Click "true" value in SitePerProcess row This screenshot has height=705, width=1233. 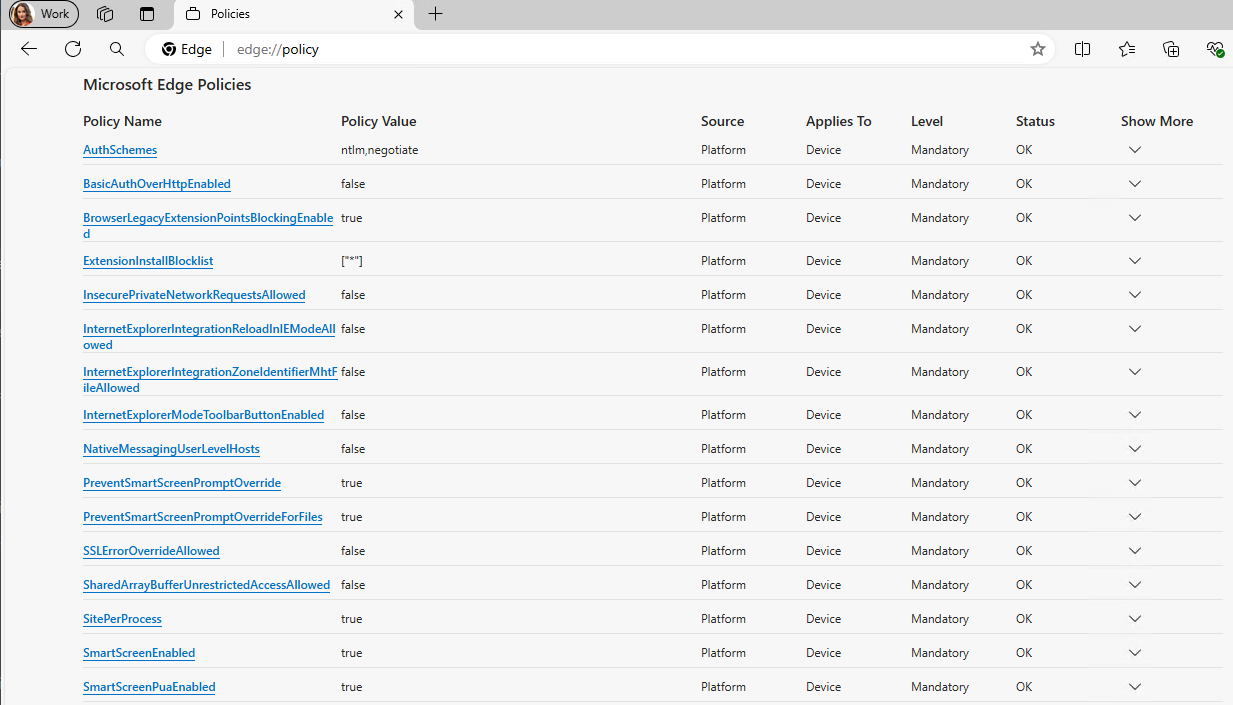(351, 619)
